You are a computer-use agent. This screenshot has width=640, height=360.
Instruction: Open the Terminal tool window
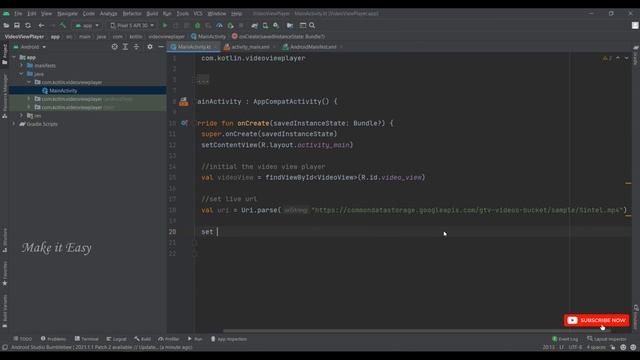87,339
